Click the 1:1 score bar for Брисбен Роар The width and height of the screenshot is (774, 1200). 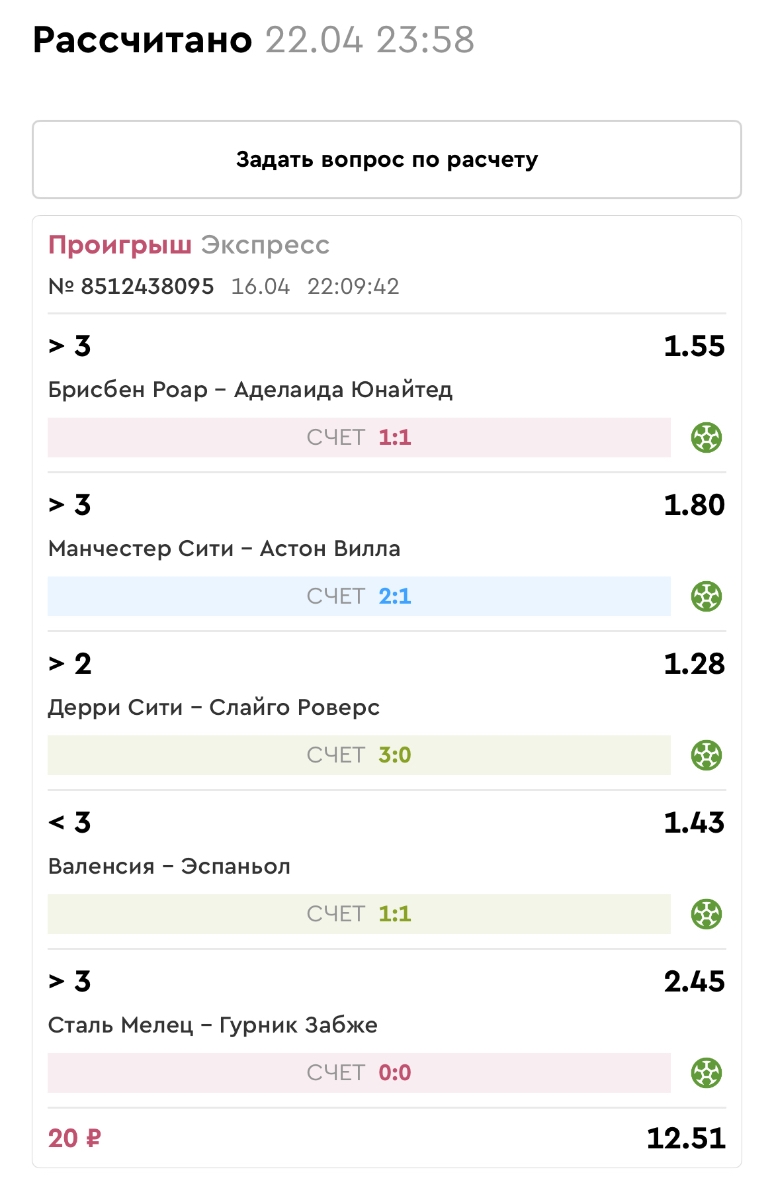(359, 437)
